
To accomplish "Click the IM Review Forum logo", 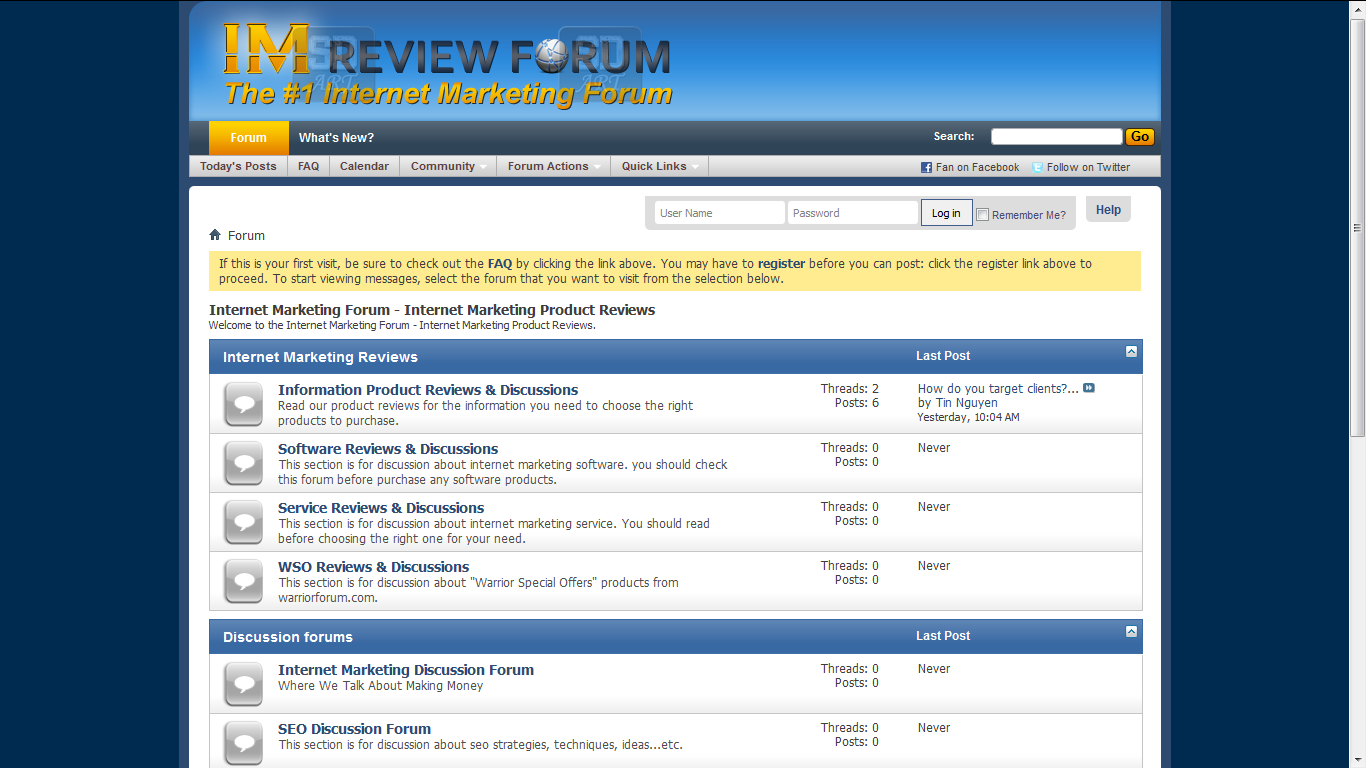I will click(x=447, y=65).
